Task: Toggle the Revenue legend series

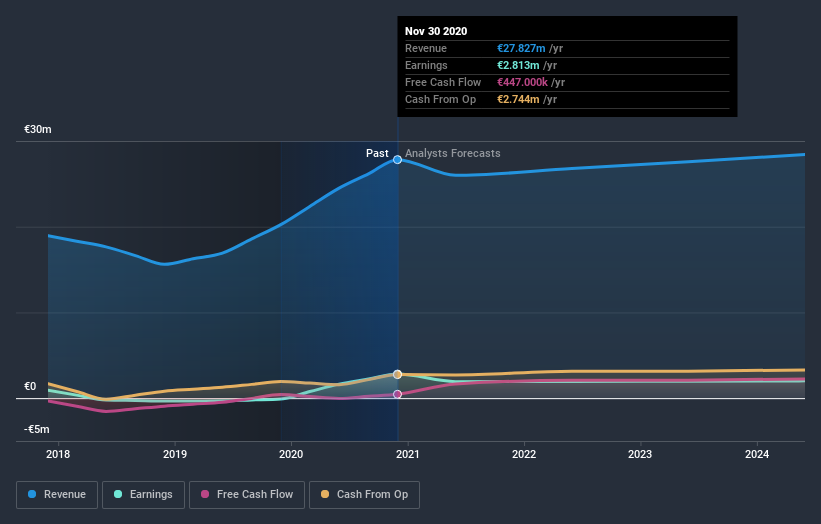Action: point(57,495)
